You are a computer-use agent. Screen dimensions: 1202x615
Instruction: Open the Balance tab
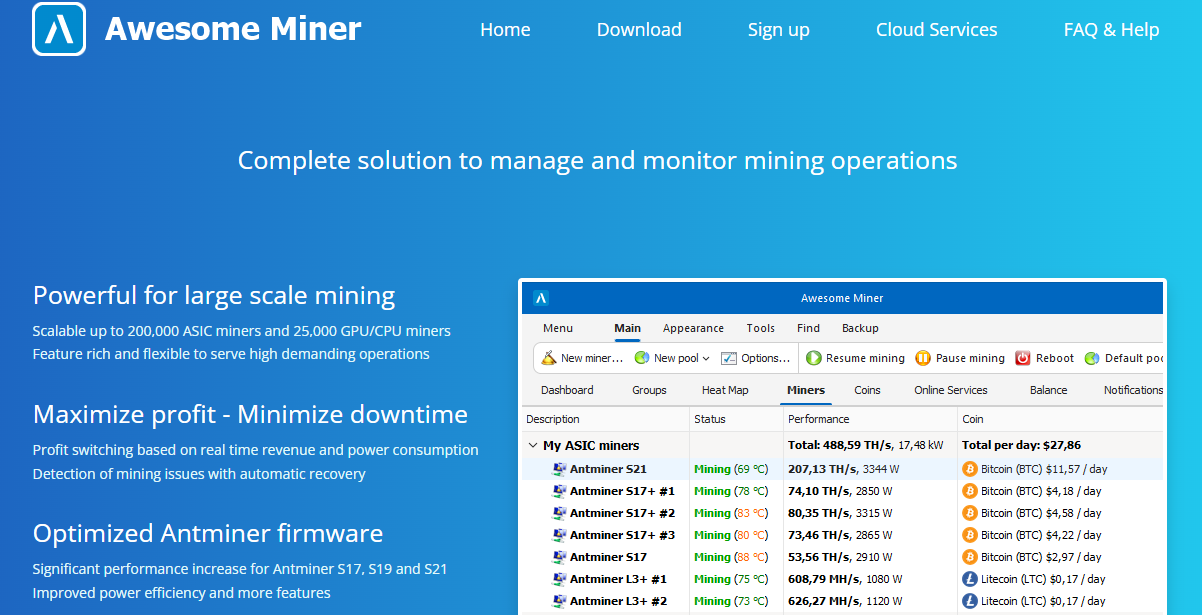point(1048,390)
